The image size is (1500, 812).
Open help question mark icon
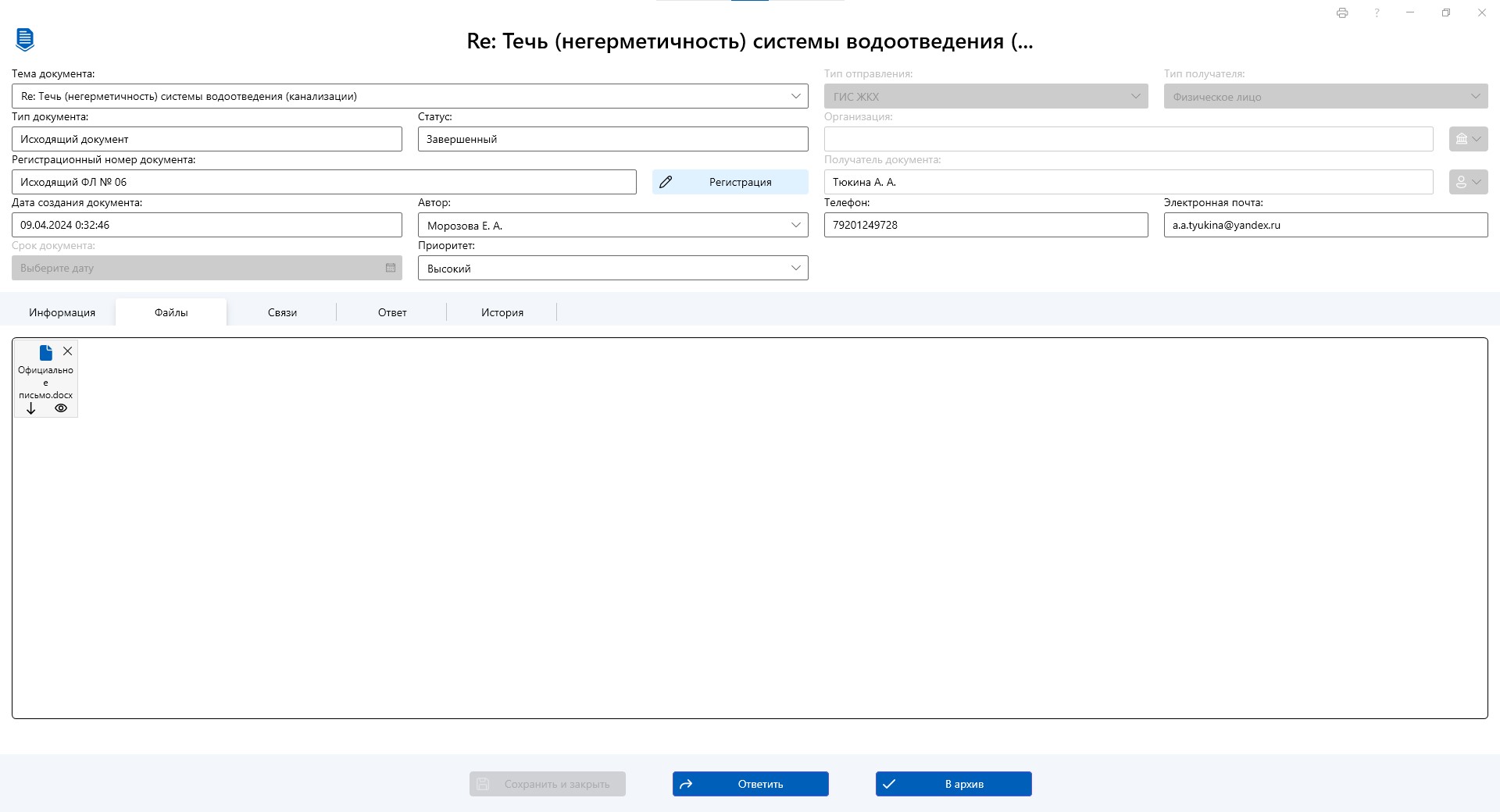pyautogui.click(x=1377, y=12)
